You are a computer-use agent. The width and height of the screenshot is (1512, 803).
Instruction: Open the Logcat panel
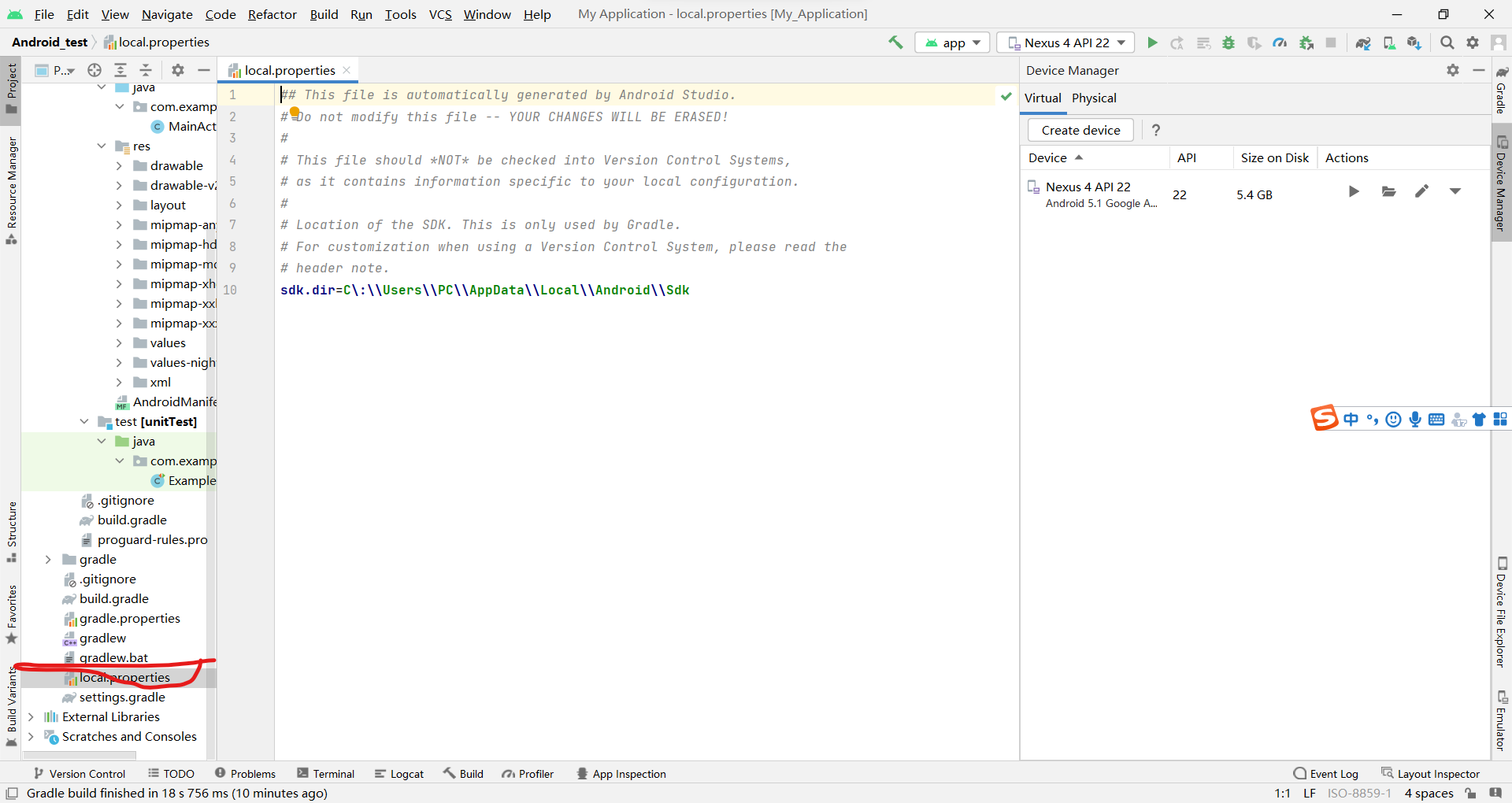point(399,773)
